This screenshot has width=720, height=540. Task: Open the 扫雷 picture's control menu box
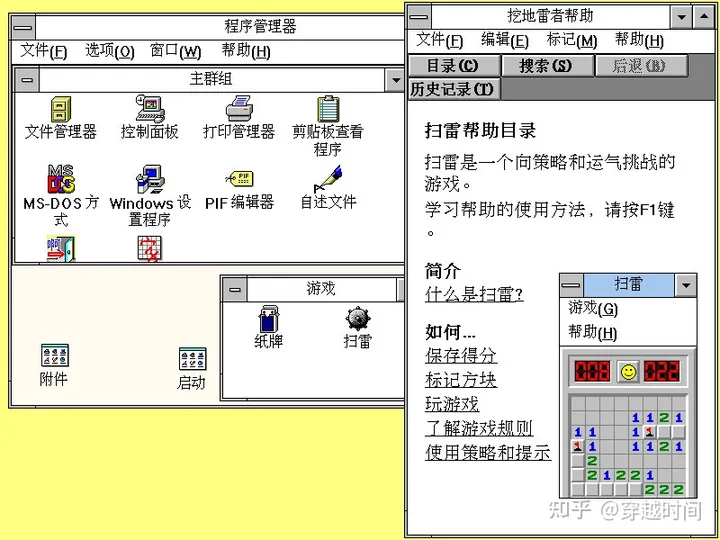coord(572,285)
